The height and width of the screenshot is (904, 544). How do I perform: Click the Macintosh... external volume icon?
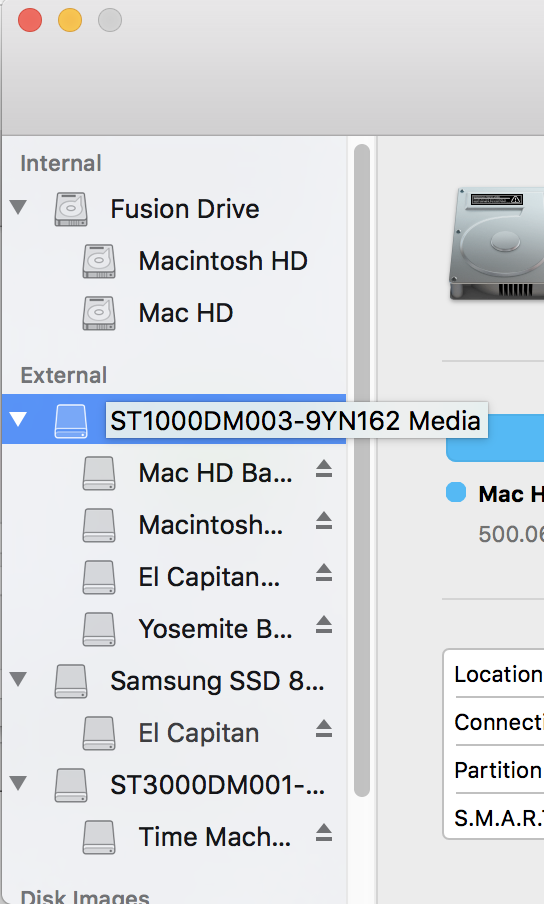pos(99,525)
